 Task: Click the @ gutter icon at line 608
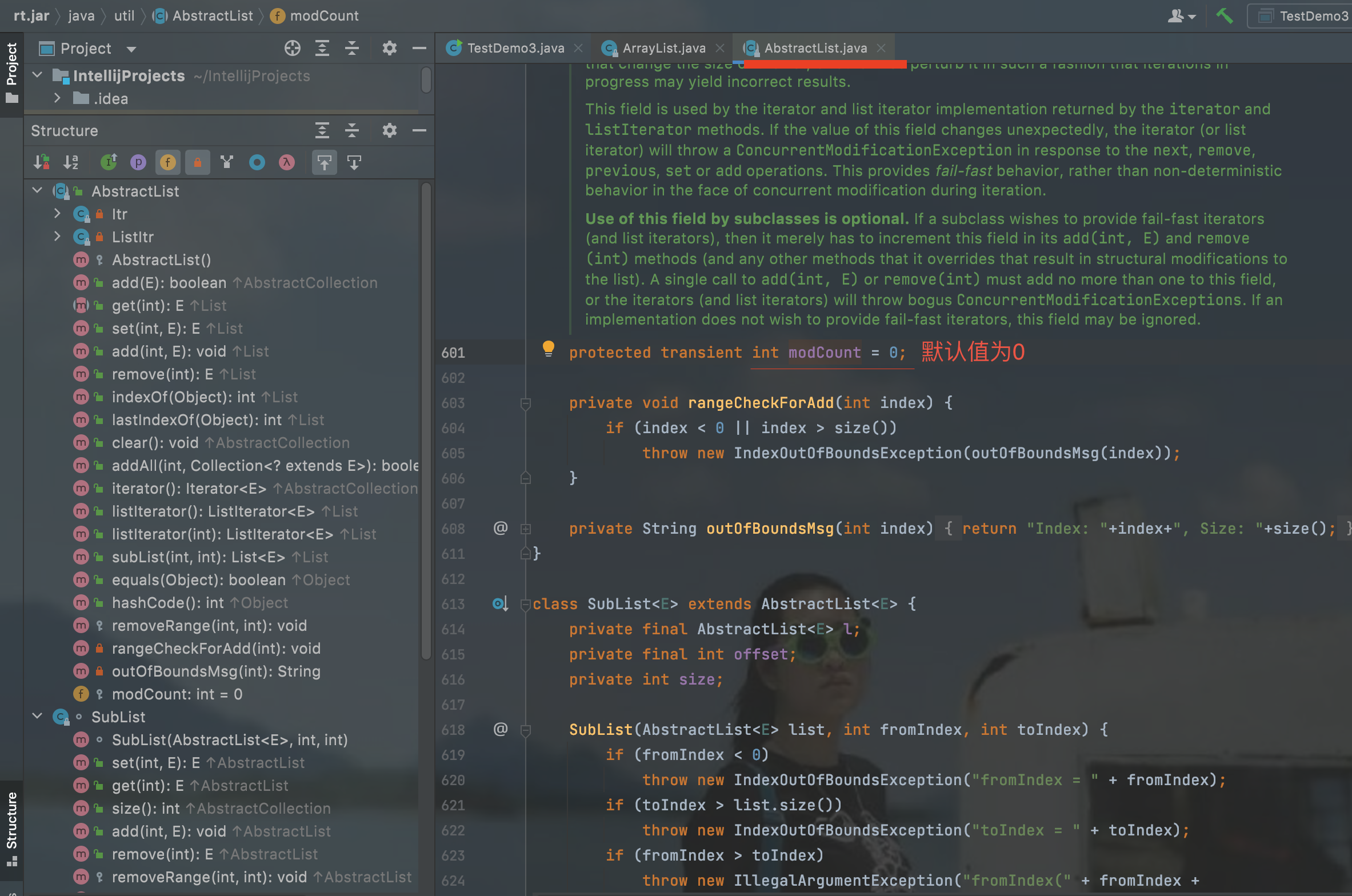click(x=501, y=528)
